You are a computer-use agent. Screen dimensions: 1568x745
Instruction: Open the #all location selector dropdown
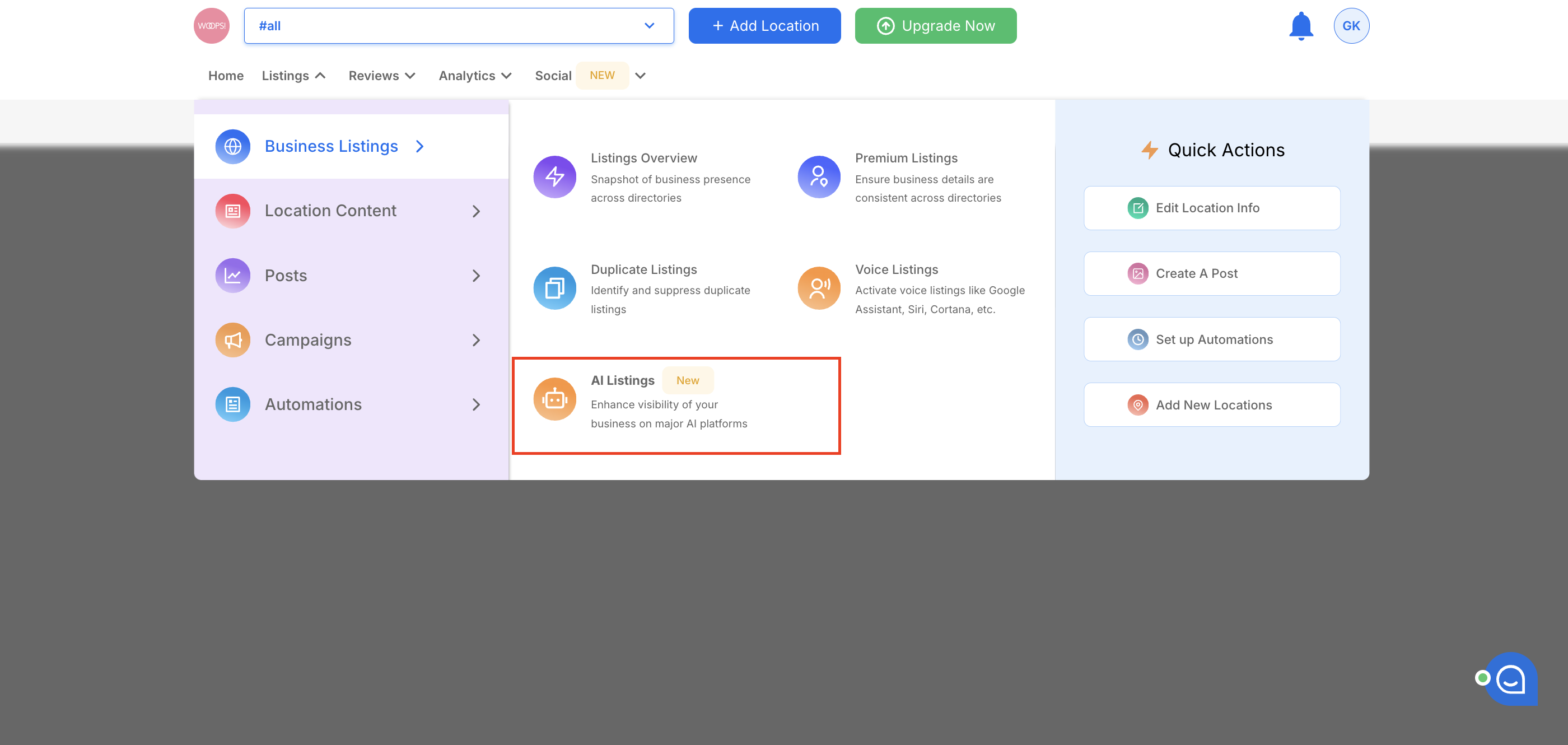[x=458, y=26]
